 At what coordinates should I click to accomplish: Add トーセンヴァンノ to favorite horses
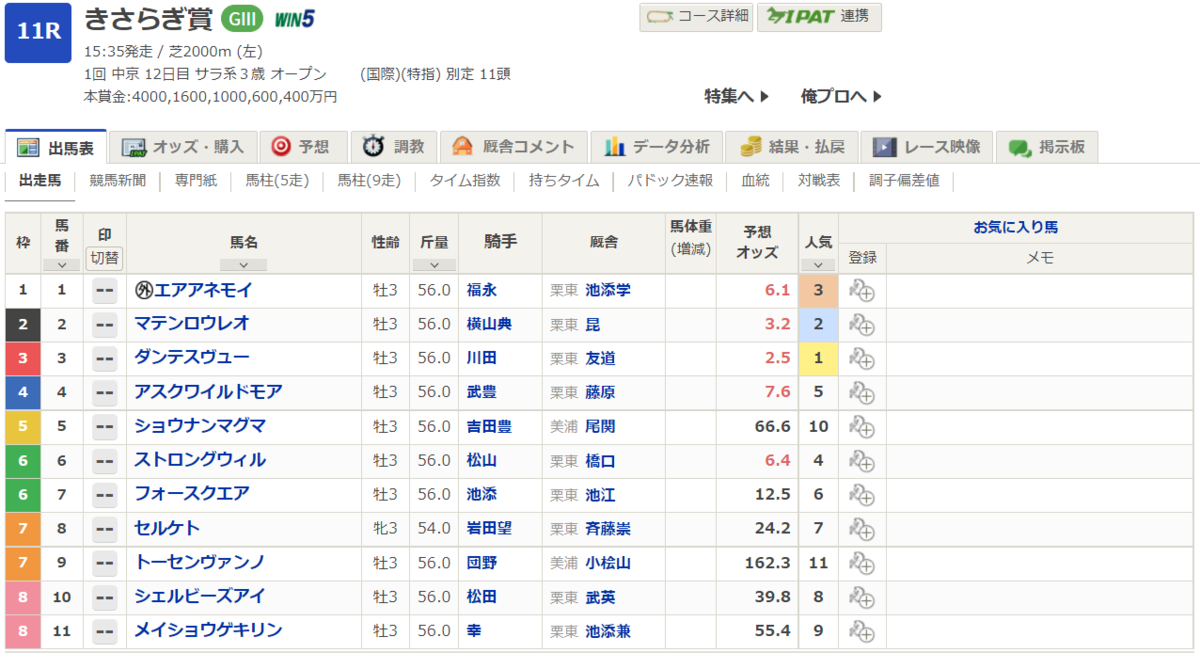tap(862, 563)
